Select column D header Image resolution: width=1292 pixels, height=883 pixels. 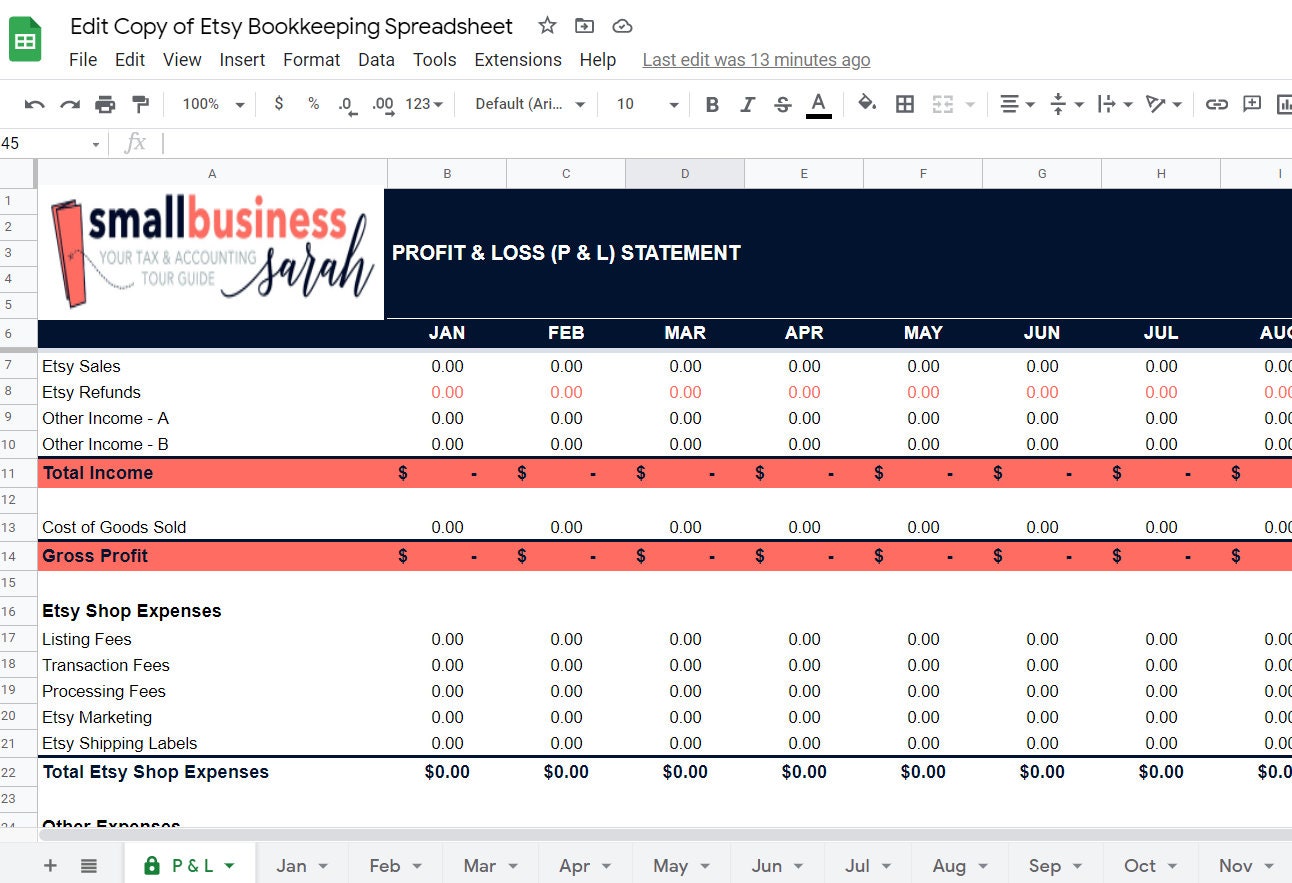click(x=685, y=174)
